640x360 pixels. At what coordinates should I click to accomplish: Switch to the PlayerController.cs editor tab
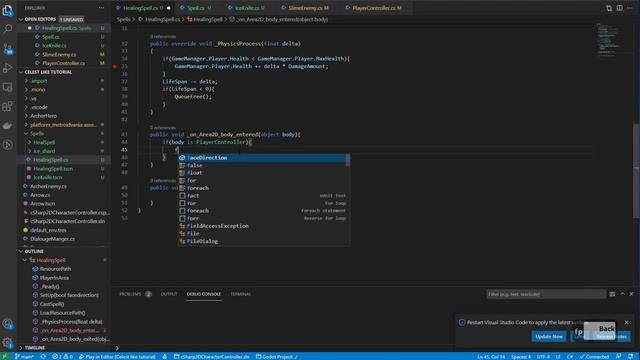click(x=376, y=8)
